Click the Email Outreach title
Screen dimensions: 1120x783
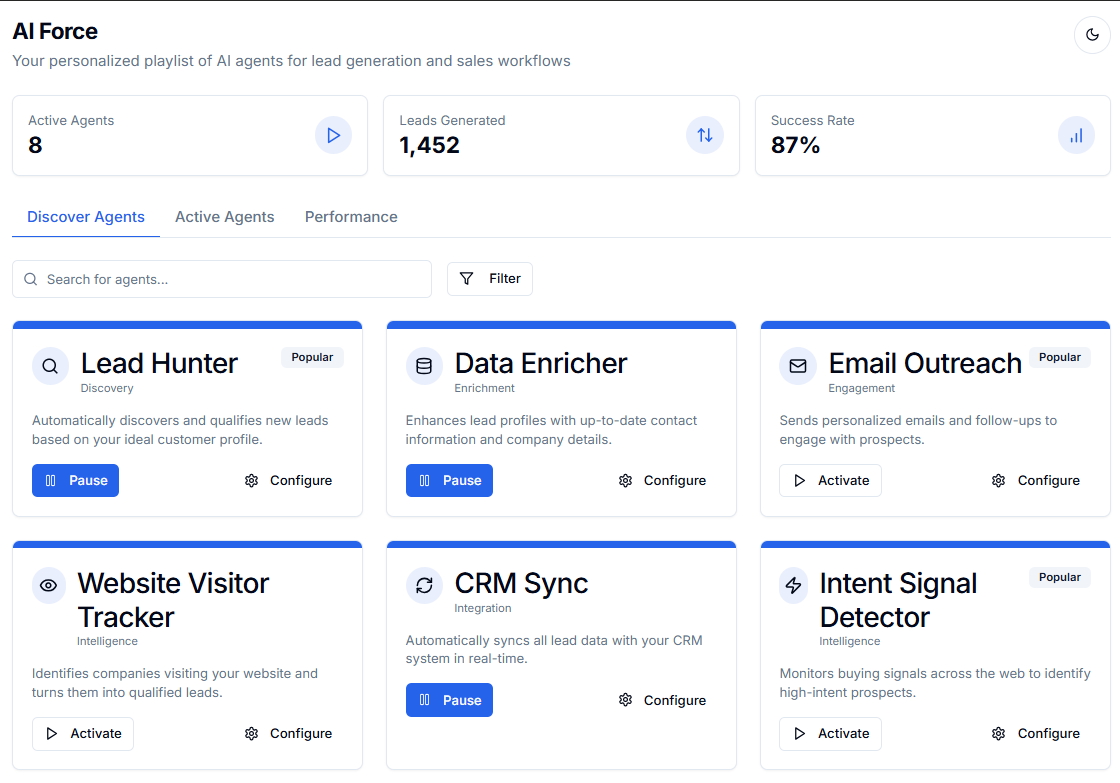925,364
